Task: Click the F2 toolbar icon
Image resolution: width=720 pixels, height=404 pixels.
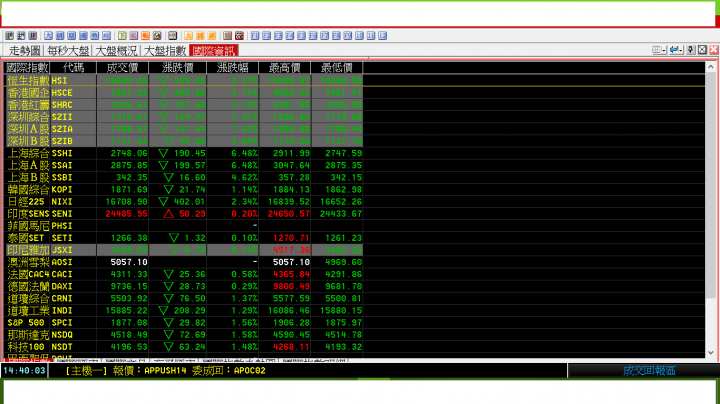Action: tap(266, 36)
